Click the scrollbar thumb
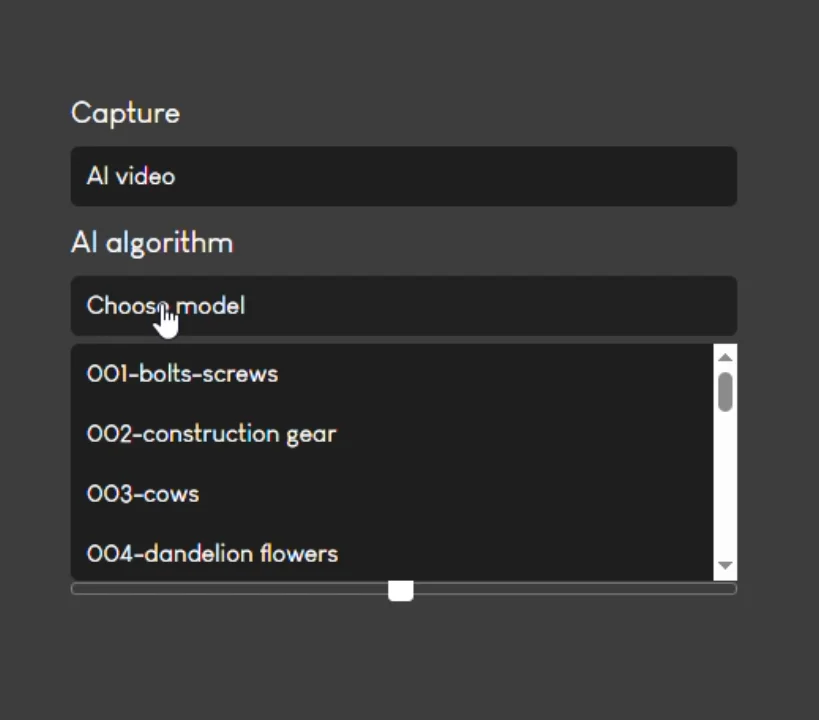The image size is (819, 720). pos(725,390)
